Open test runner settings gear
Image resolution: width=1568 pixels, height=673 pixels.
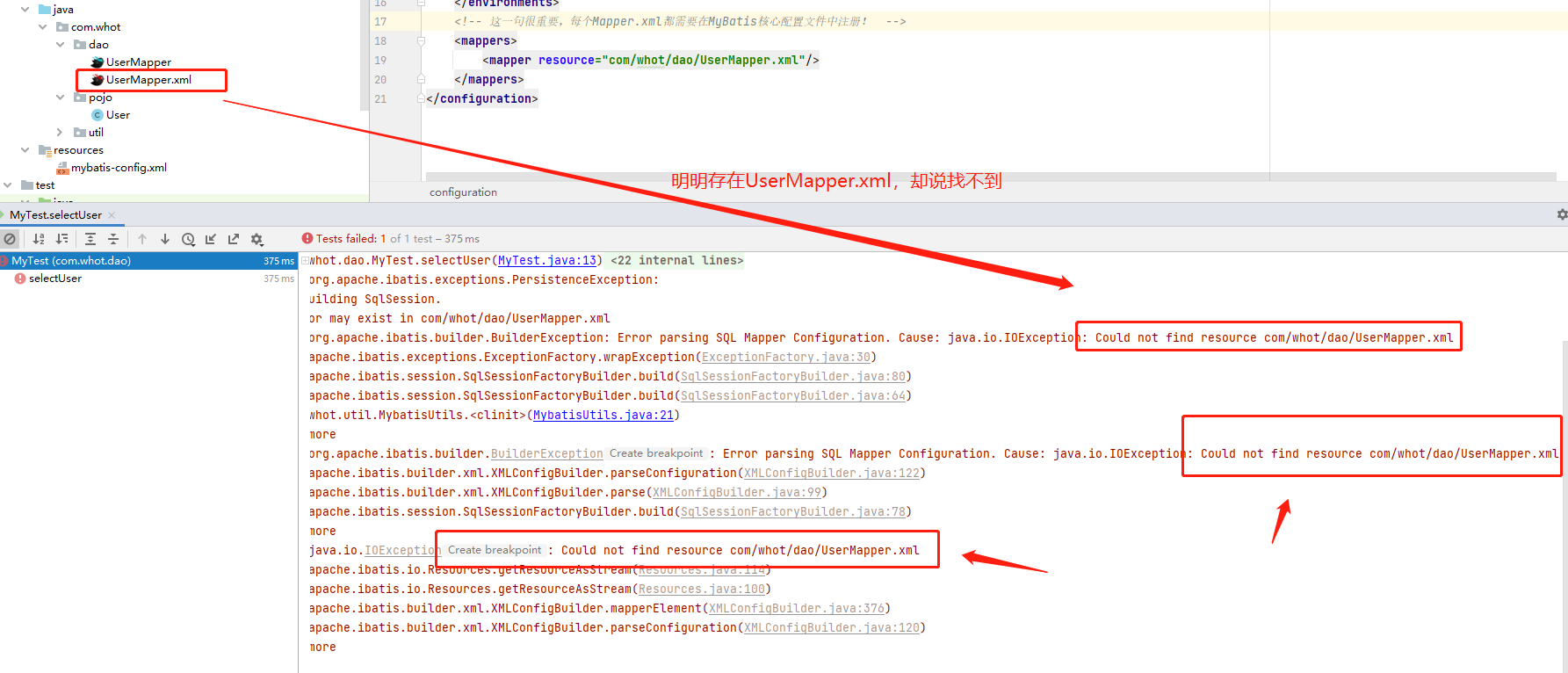pyautogui.click(x=257, y=239)
